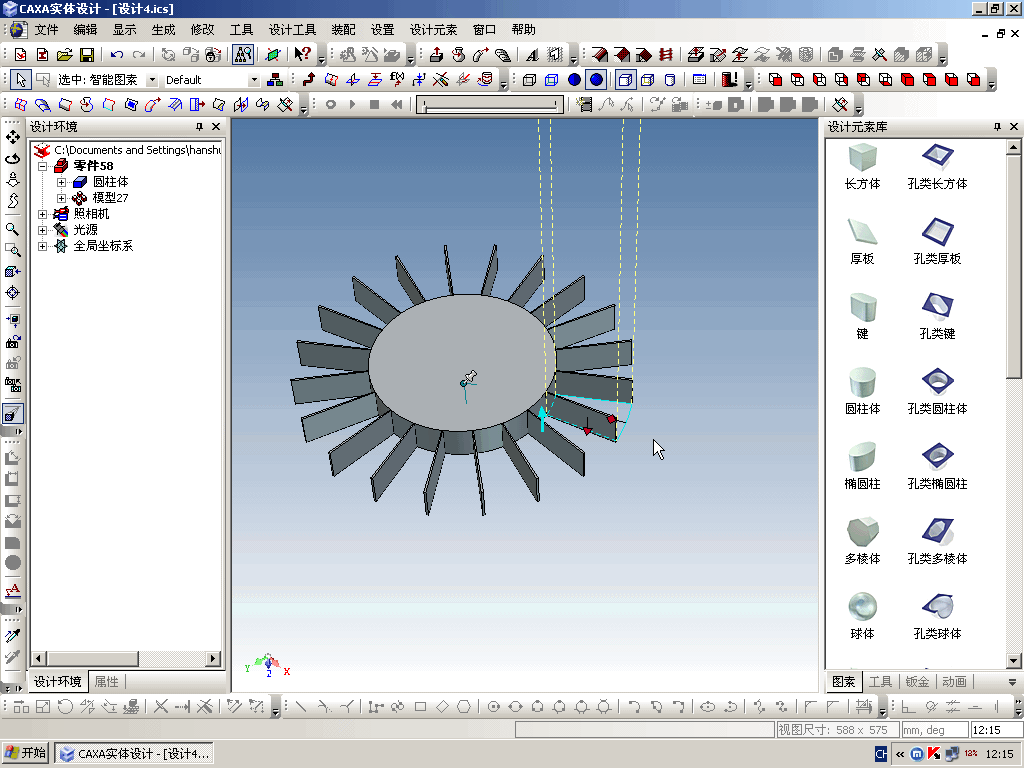The height and width of the screenshot is (768, 1024).
Task: Click the selection arrow tool
Action: click(x=21, y=80)
